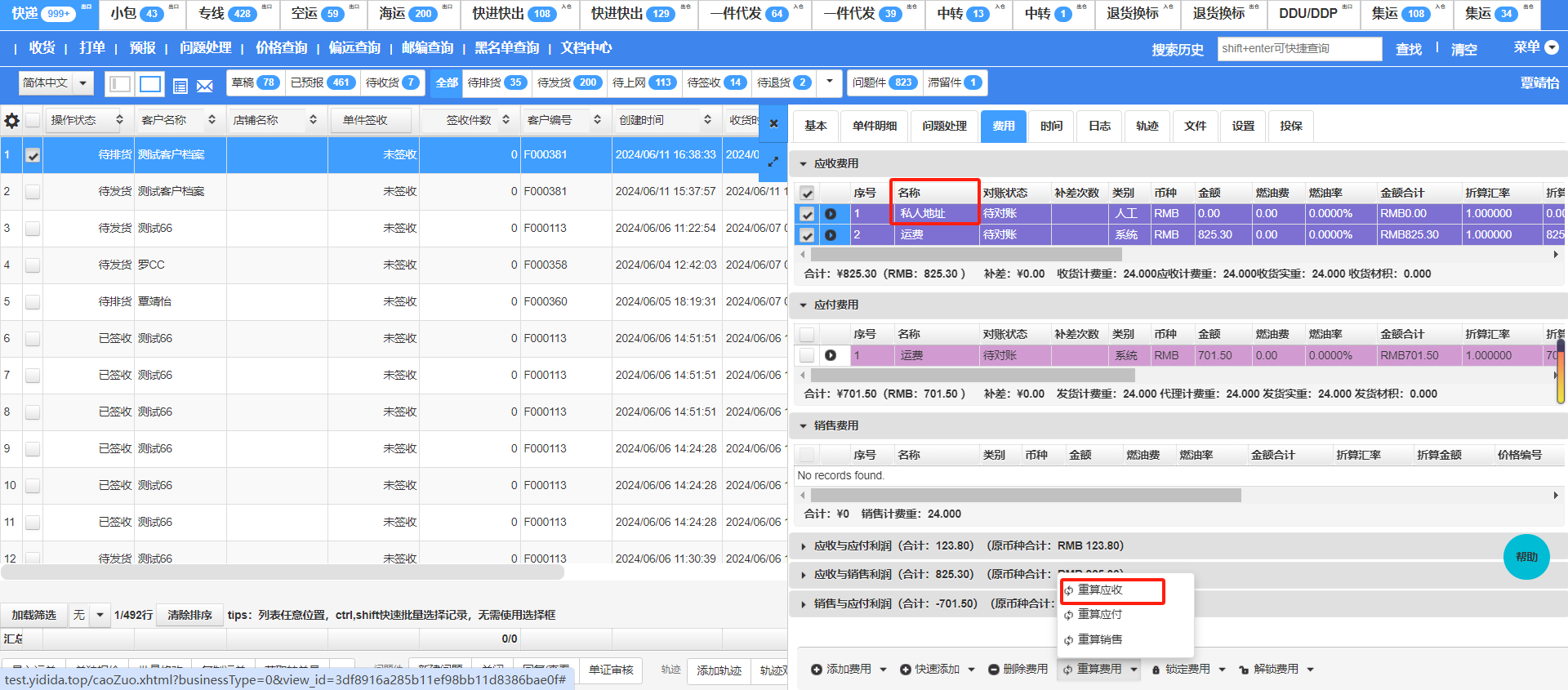The image size is (1568, 690).
Task: Expand 销售与应付利润 section
Action: pyautogui.click(x=803, y=604)
